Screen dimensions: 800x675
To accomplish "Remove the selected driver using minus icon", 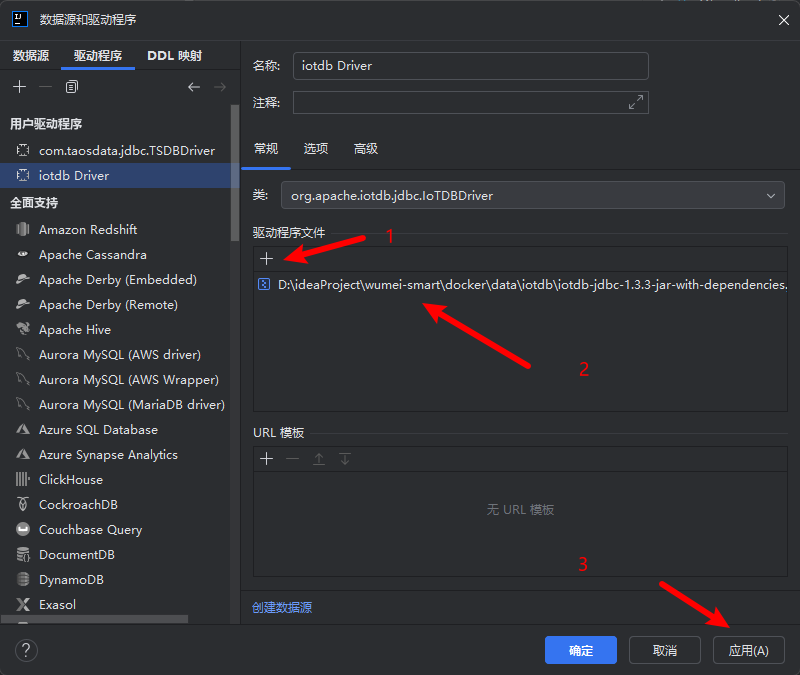I will click(45, 87).
